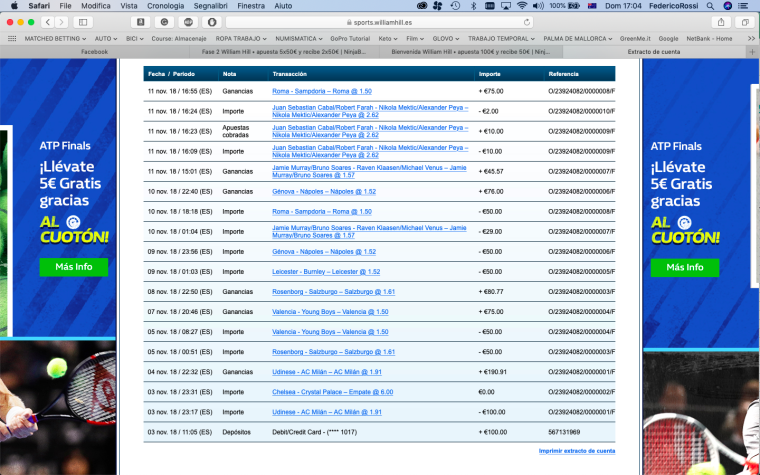Image resolution: width=760 pixels, height=475 pixels.
Task: Open Time Machine menu icon
Action: 455,6
